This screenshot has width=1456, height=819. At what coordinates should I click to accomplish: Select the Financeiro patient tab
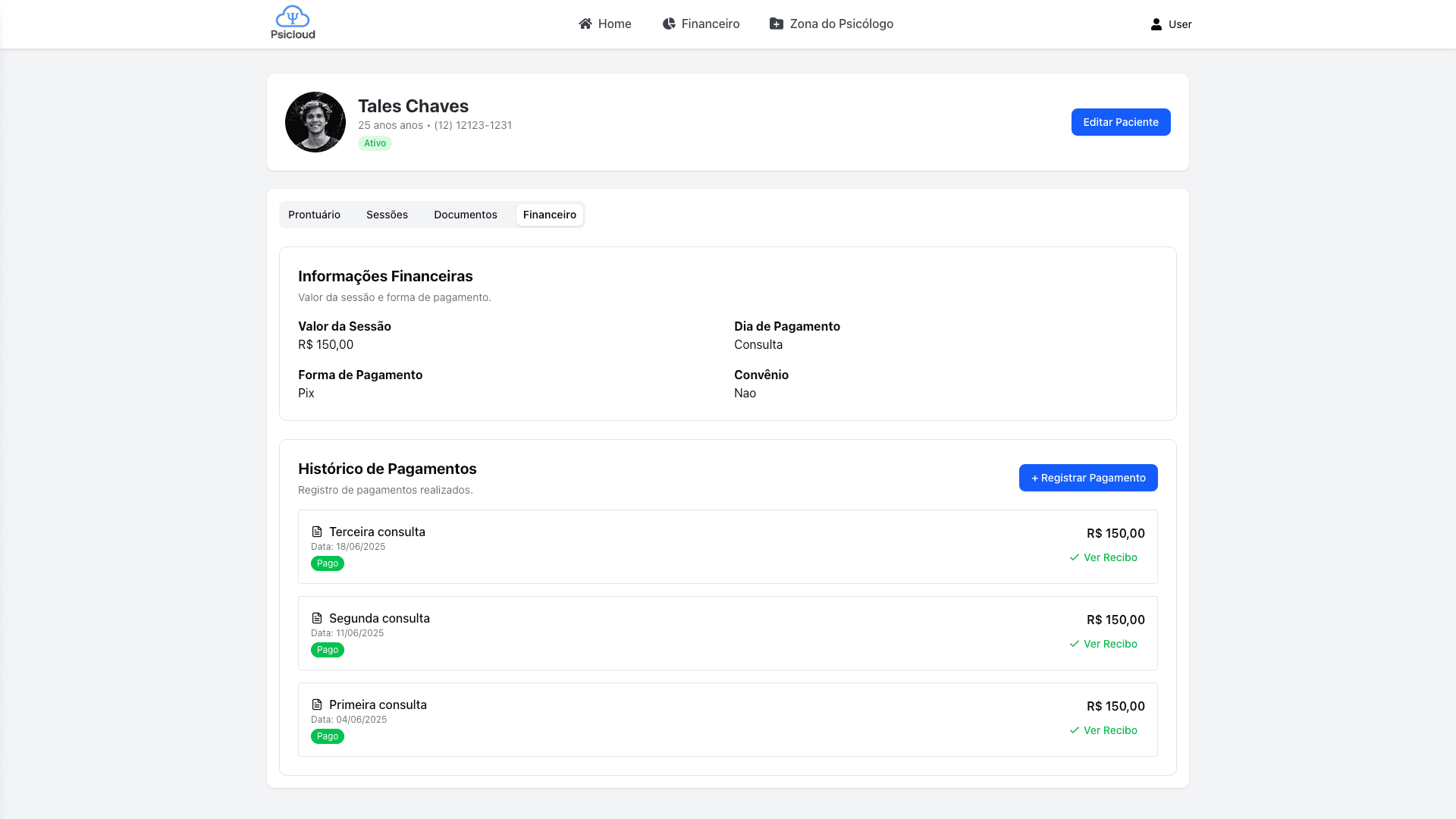pyautogui.click(x=549, y=215)
